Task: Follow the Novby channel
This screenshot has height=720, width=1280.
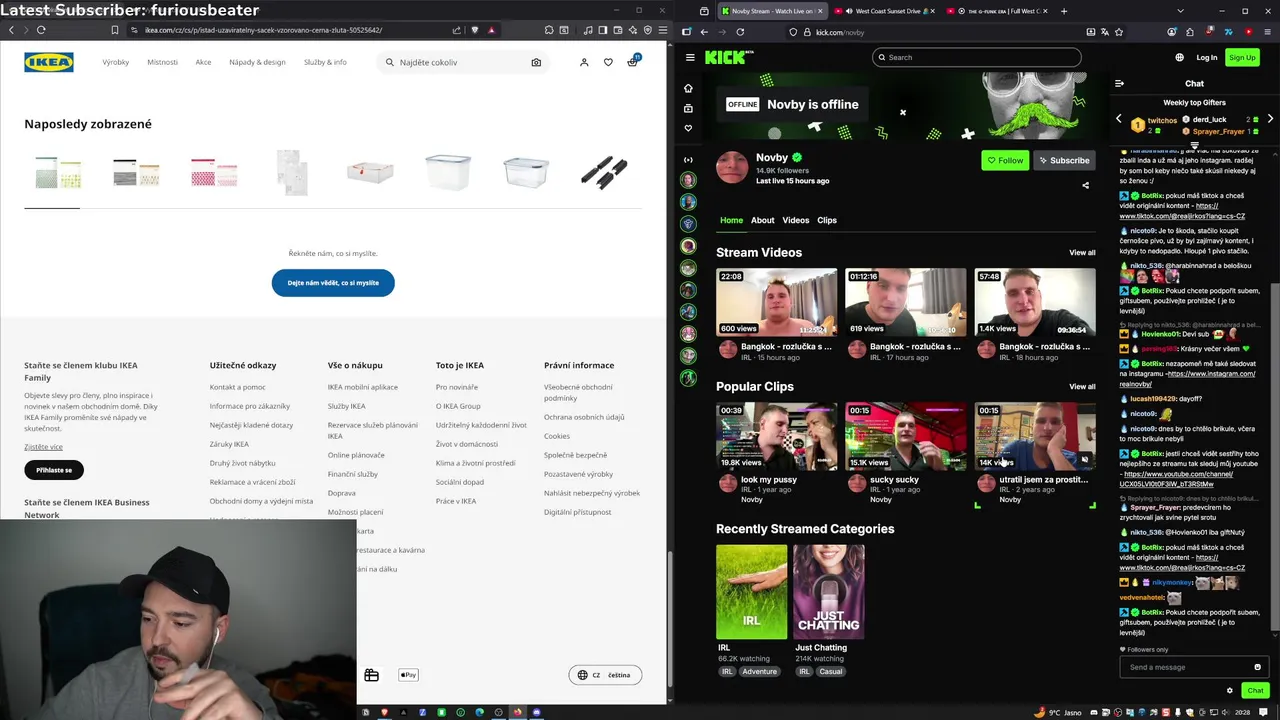Action: click(1005, 160)
